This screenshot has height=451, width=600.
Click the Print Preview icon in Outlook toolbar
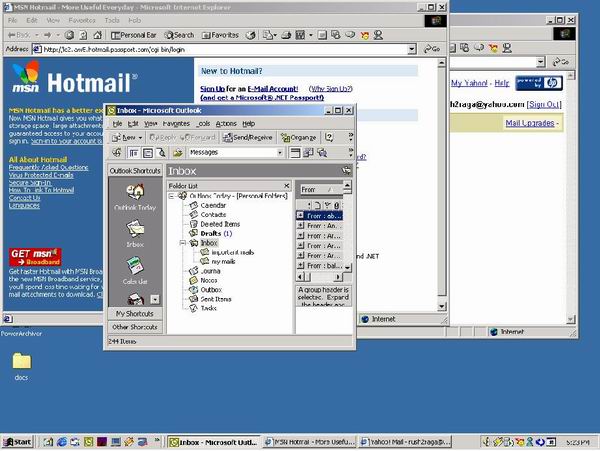click(161, 153)
